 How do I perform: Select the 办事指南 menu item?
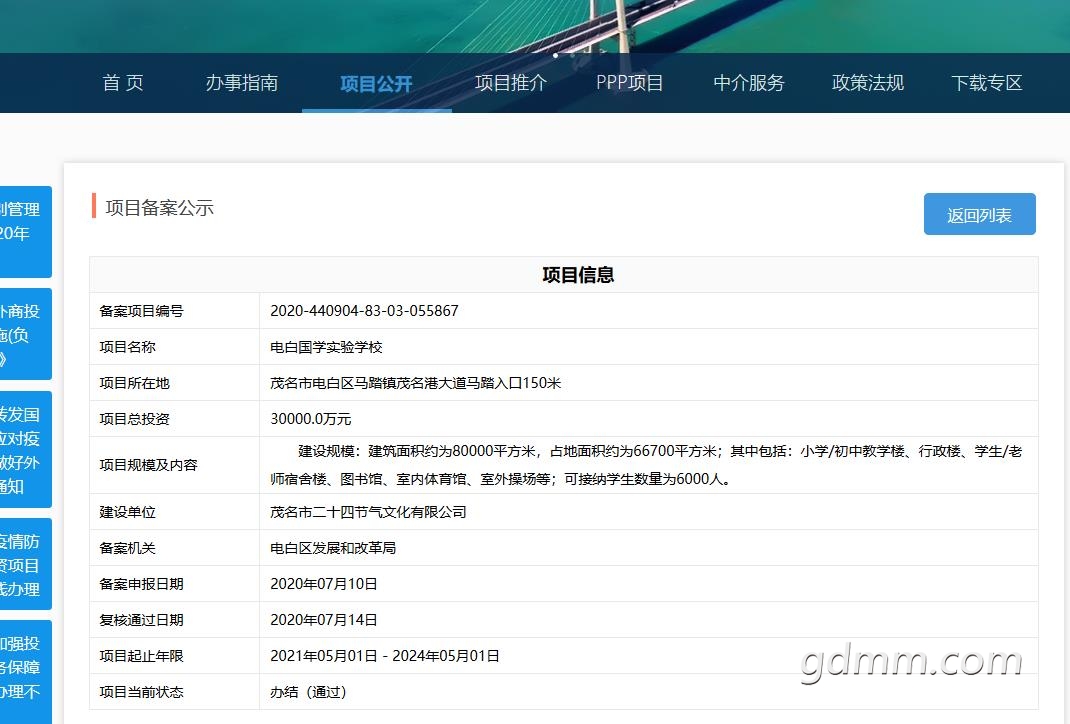242,83
